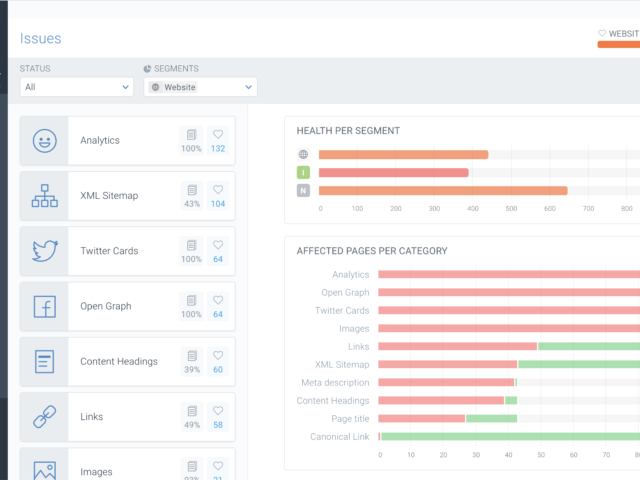640x480 pixels.
Task: Click the Canonical Link green bar
Action: (510, 437)
